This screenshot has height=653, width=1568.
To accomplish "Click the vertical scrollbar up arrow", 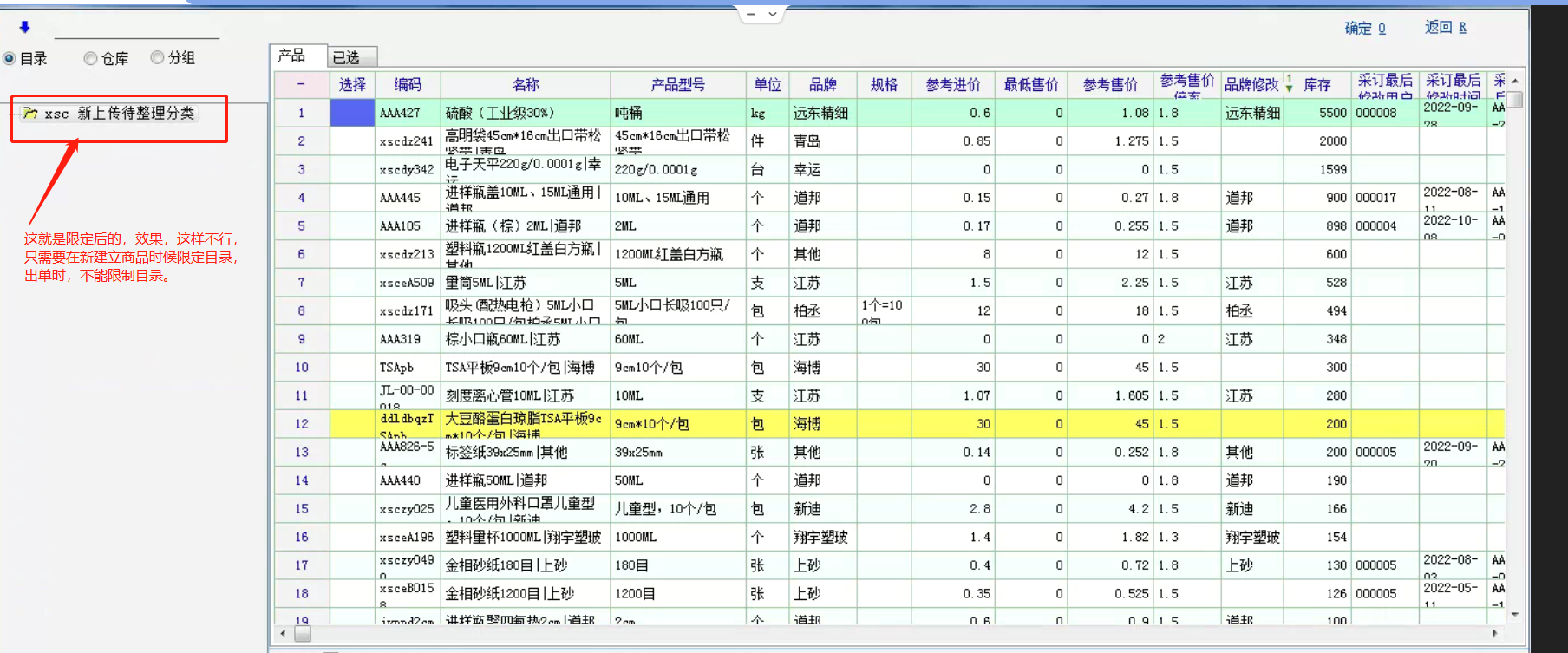I will pos(1514,81).
